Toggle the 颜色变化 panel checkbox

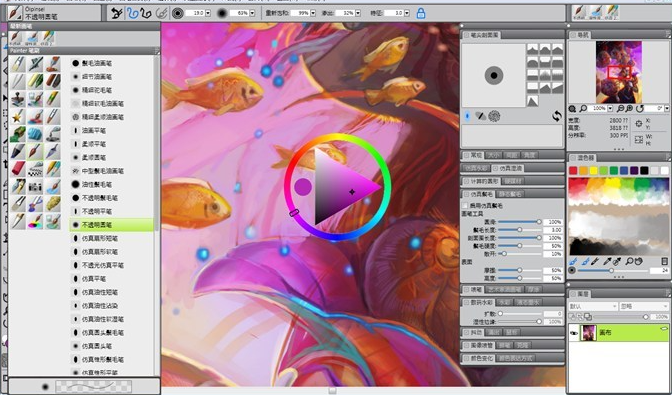click(x=466, y=358)
